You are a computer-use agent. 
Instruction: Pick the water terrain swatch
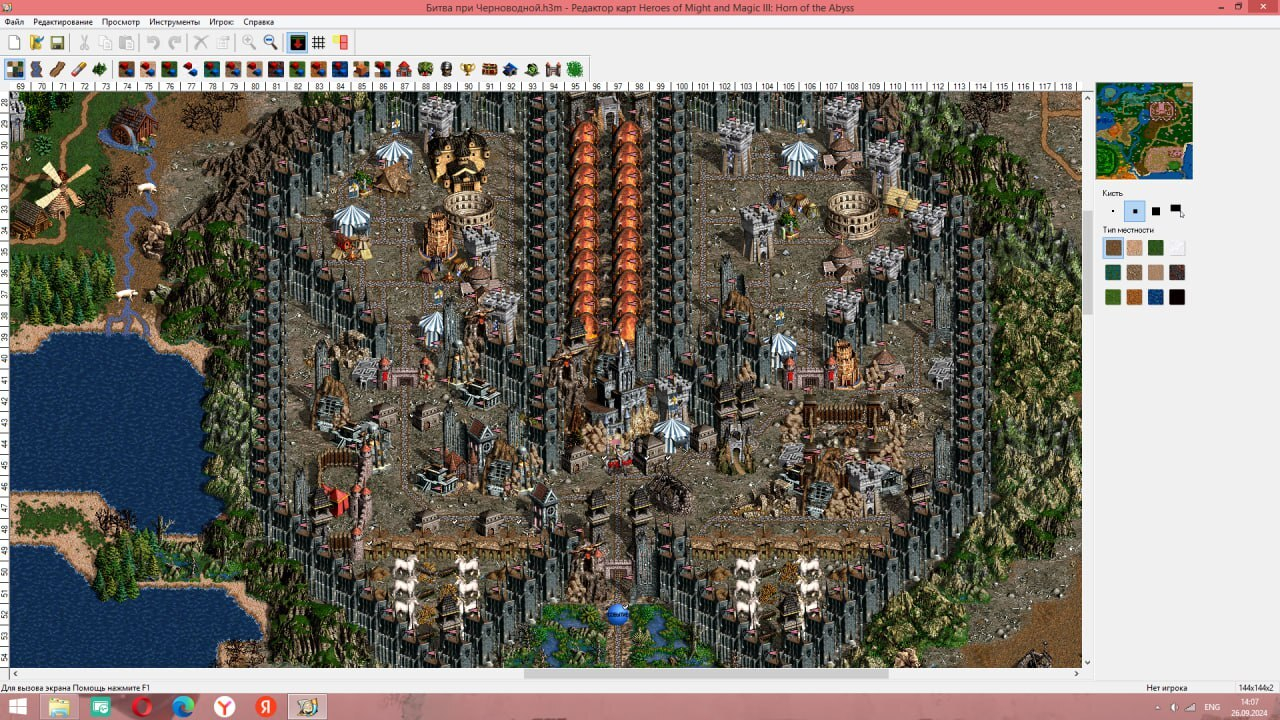click(x=1156, y=297)
